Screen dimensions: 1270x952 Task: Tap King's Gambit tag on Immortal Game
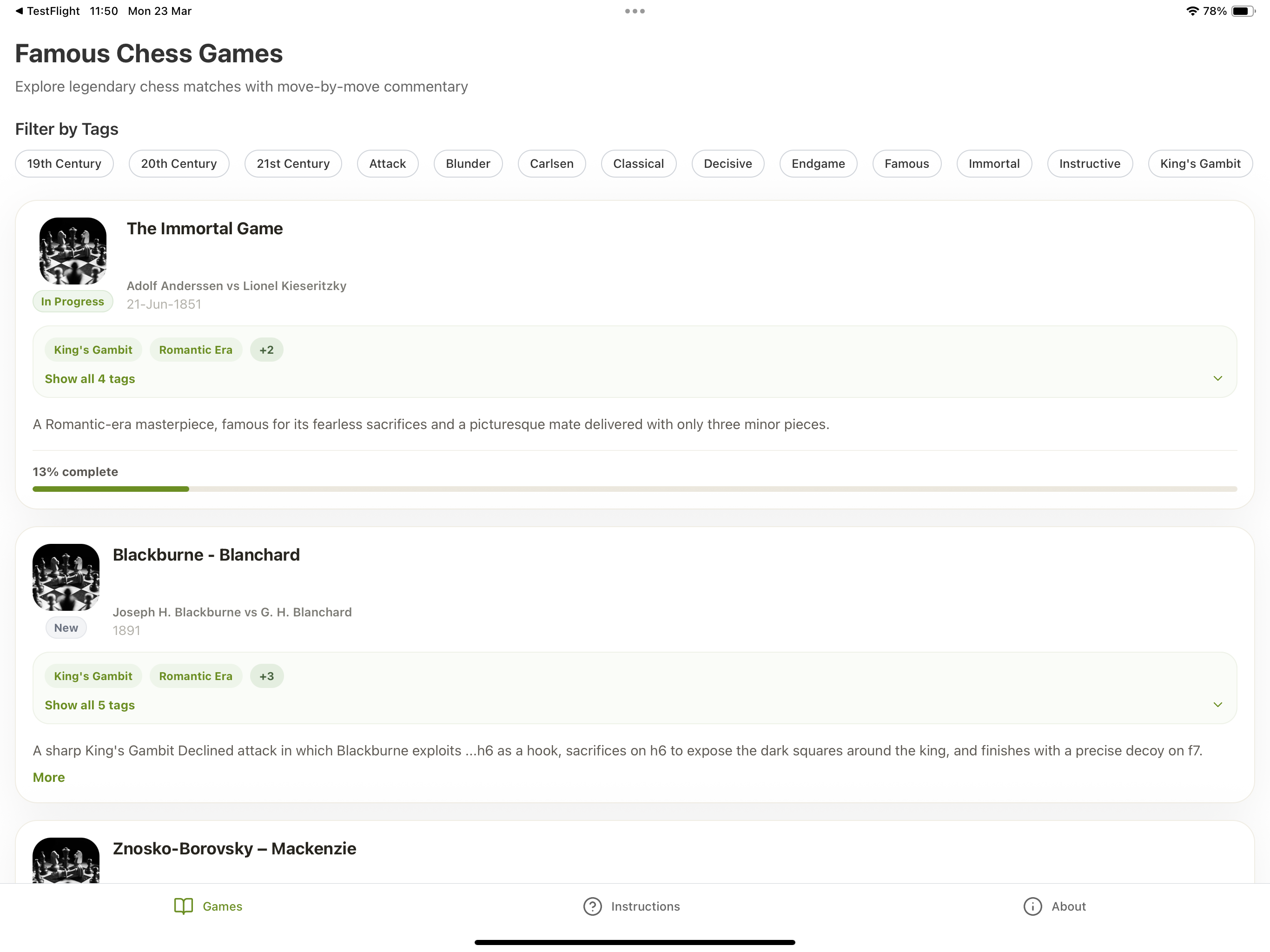coord(93,350)
